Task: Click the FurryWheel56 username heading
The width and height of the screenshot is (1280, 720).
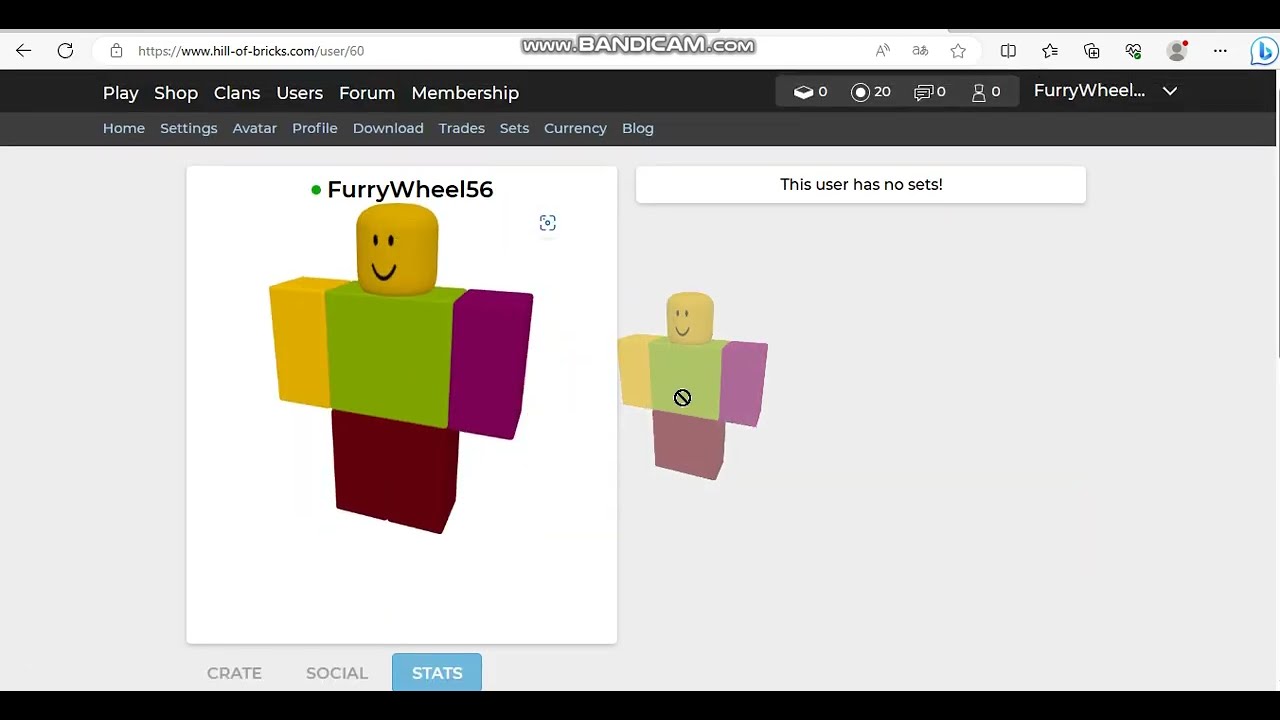Action: (x=410, y=189)
